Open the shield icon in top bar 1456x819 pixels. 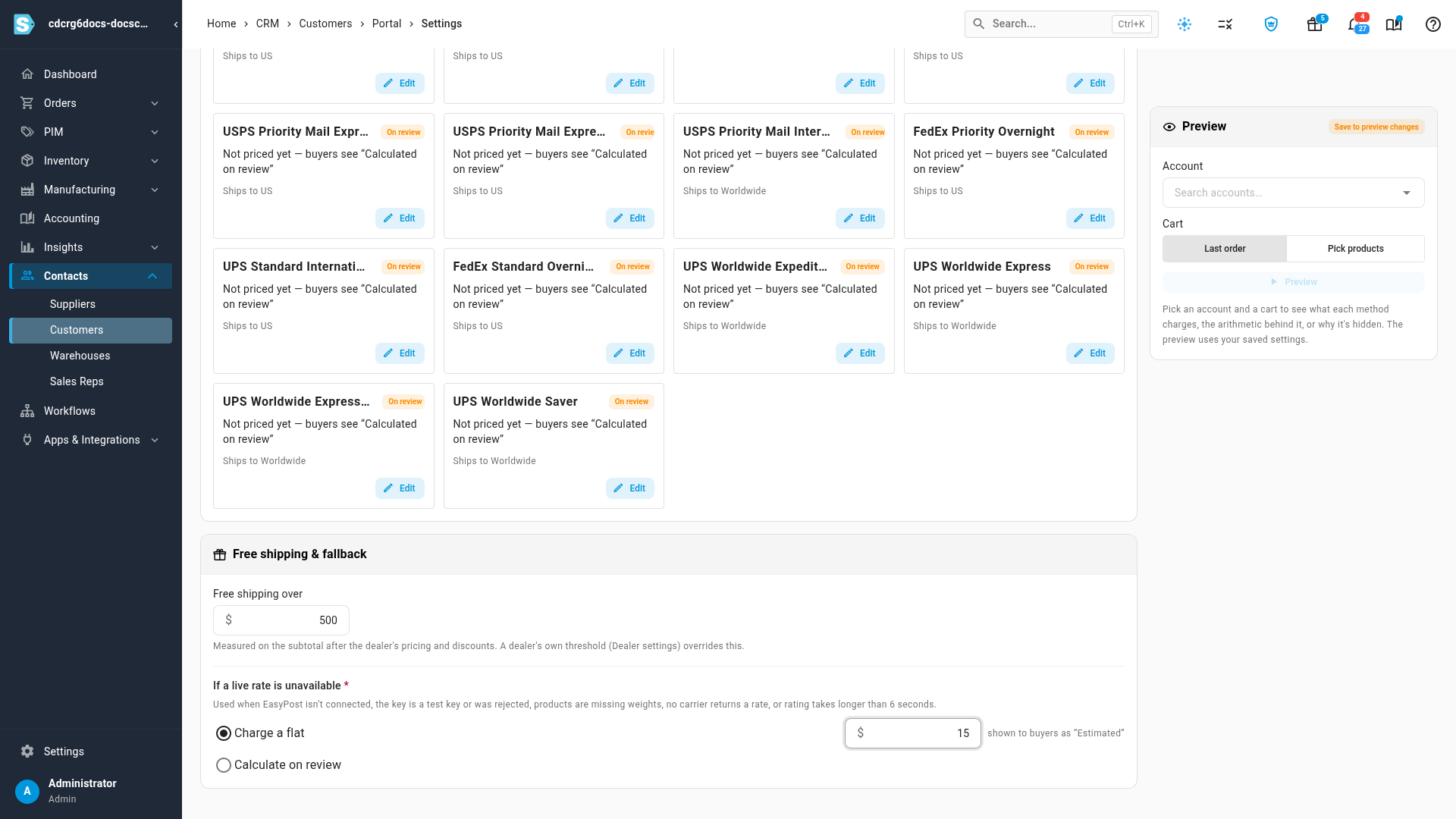point(1271,24)
